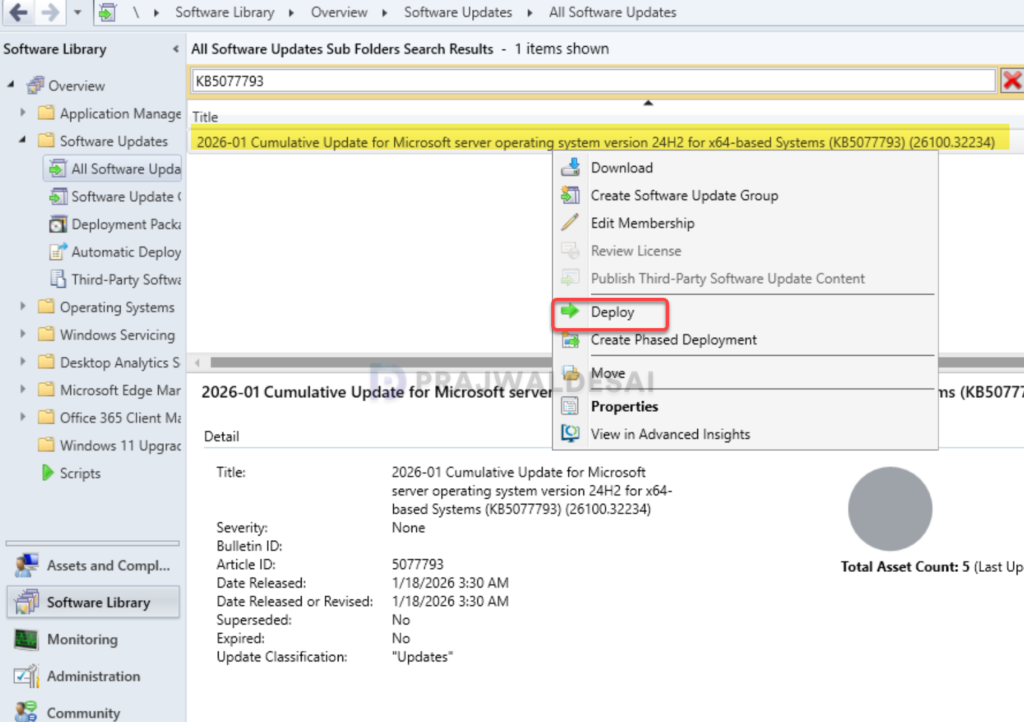
Task: Open dropdown arrow after Overview breadcrumb
Action: 385,12
